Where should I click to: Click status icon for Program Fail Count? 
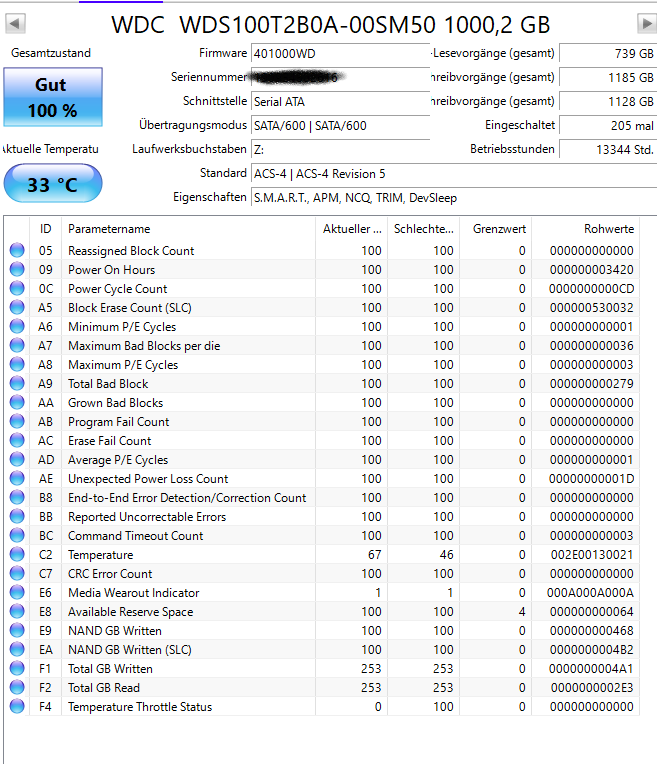click(x=17, y=421)
